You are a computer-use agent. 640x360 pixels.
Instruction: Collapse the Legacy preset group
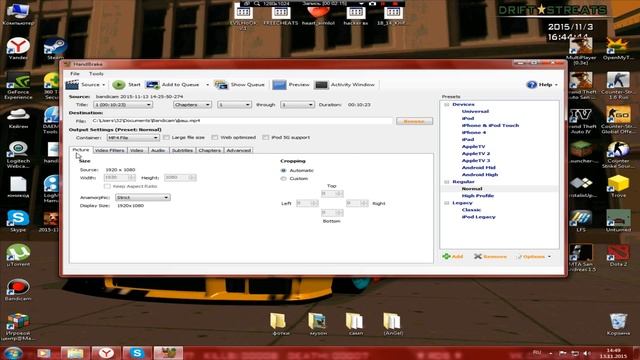click(447, 203)
